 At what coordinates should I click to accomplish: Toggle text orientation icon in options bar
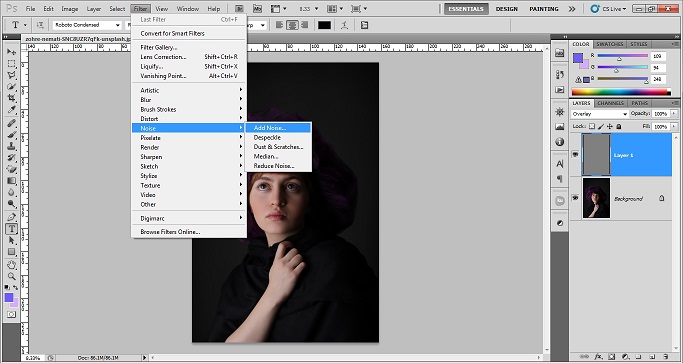[x=40, y=25]
